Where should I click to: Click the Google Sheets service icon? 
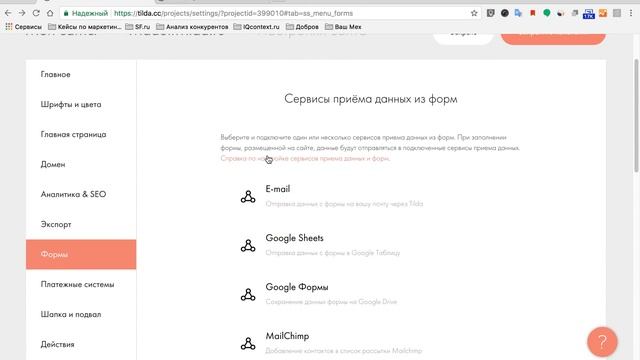(x=248, y=245)
